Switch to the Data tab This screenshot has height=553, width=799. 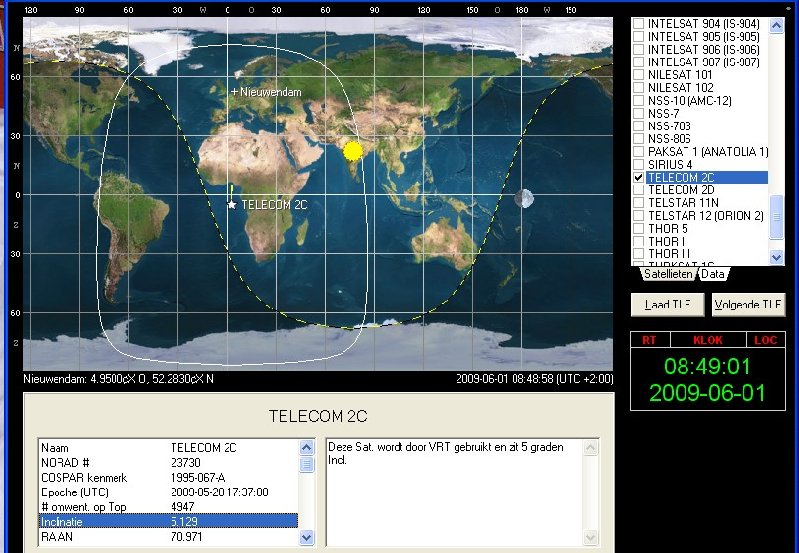(x=712, y=274)
